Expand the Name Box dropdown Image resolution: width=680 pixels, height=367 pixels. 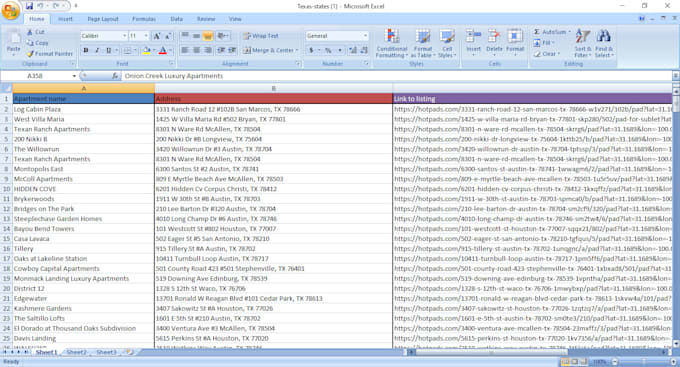click(74, 76)
